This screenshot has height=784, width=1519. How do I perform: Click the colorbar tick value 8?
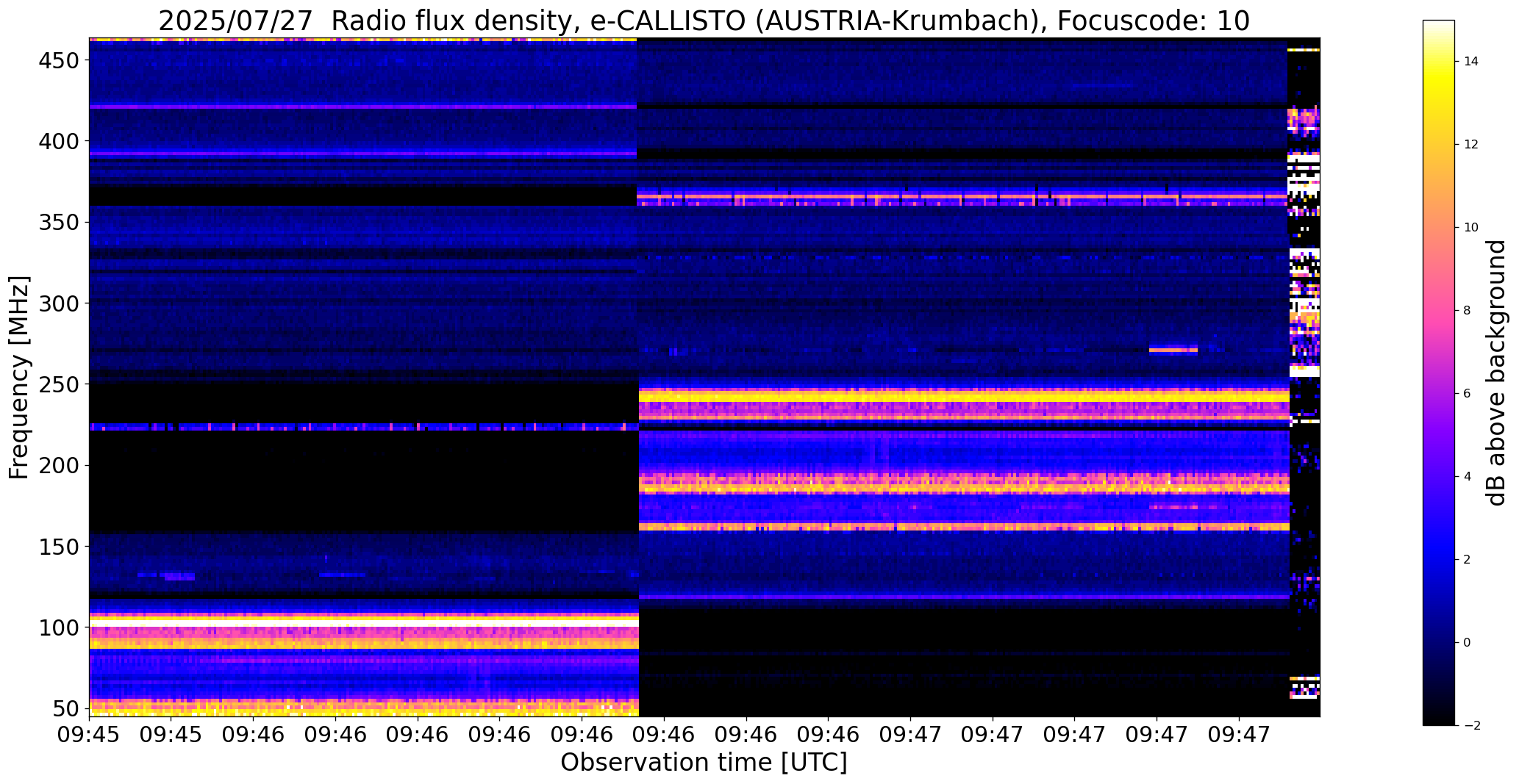coord(1468,311)
